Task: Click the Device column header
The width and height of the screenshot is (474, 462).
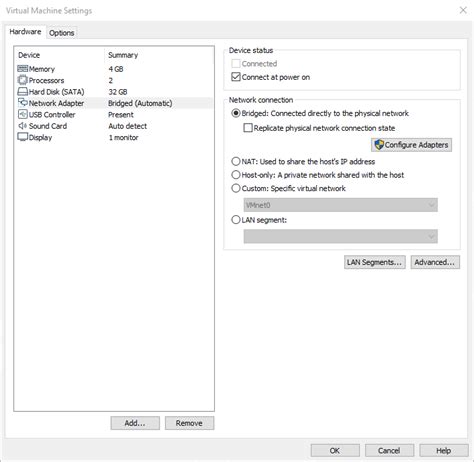Action: click(x=29, y=55)
